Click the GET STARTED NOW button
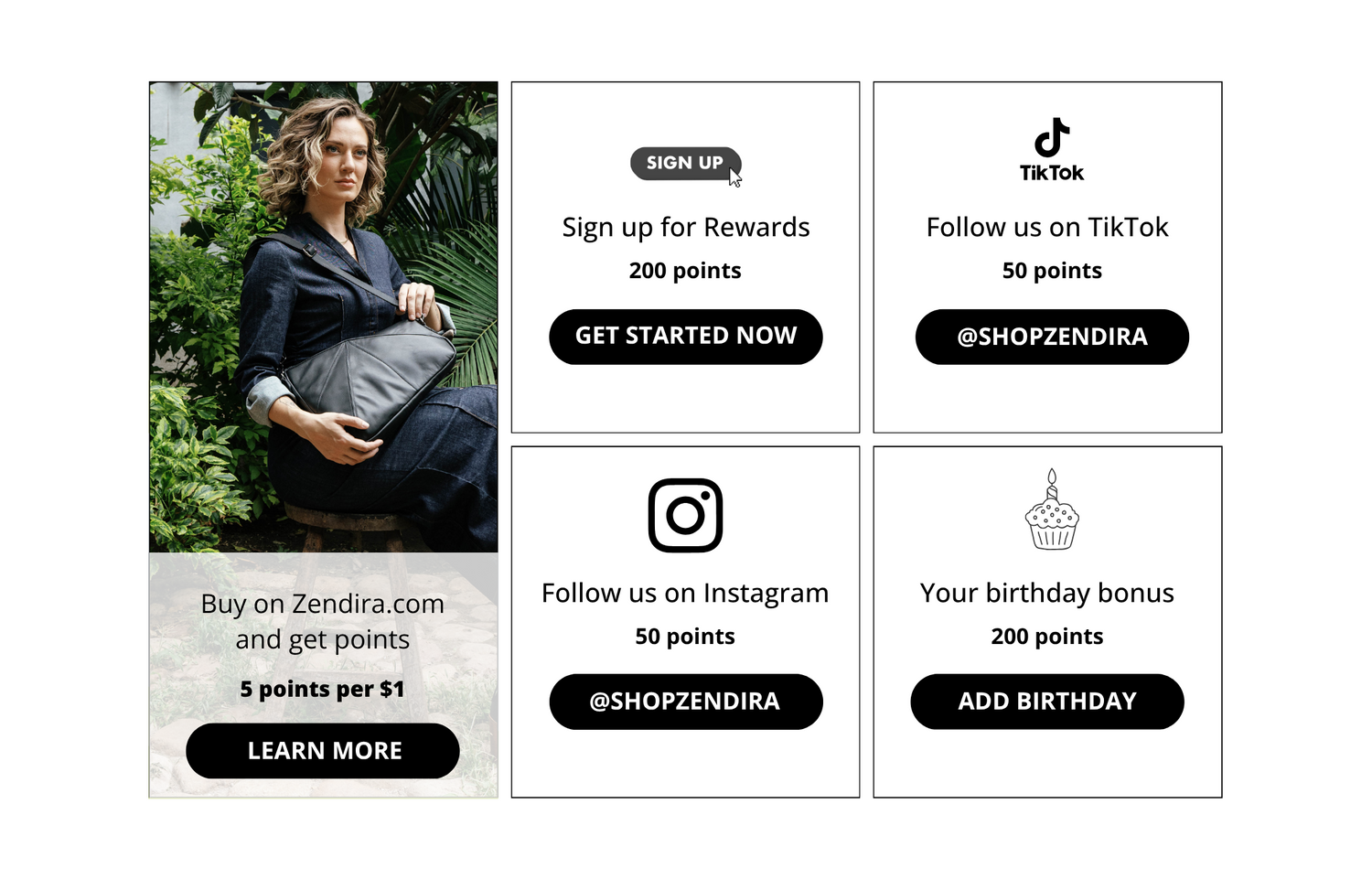The height and width of the screenshot is (879, 1372). click(x=685, y=337)
